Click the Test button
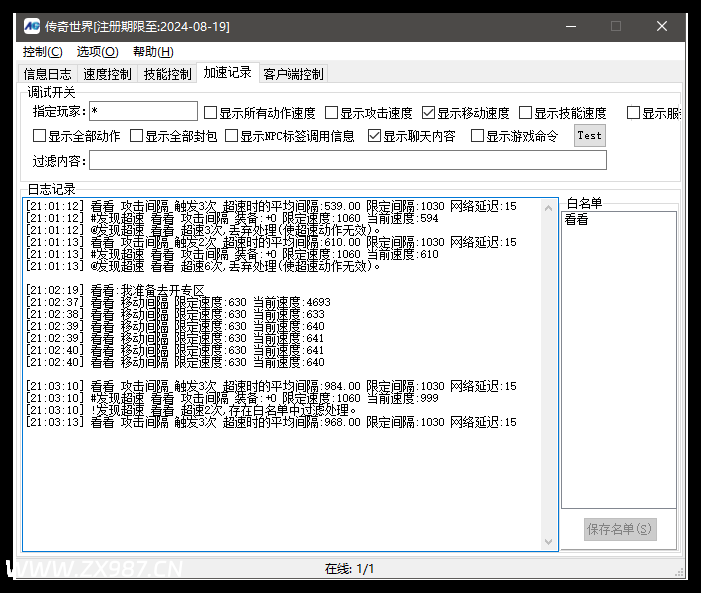The height and width of the screenshot is (593, 701). click(x=590, y=136)
